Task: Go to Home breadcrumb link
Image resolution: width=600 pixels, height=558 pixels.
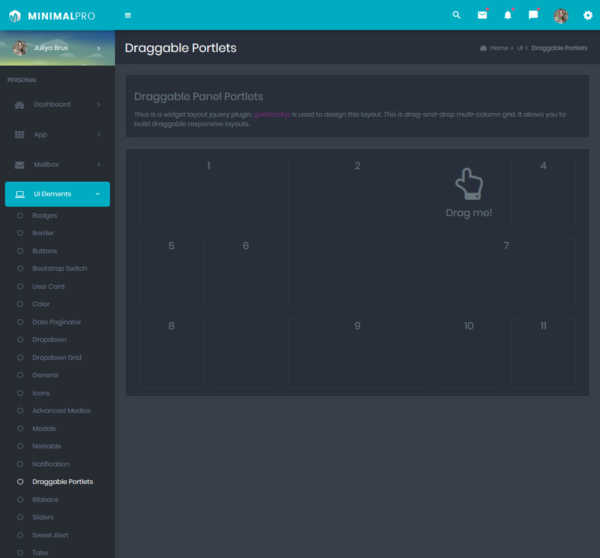Action: pos(499,48)
